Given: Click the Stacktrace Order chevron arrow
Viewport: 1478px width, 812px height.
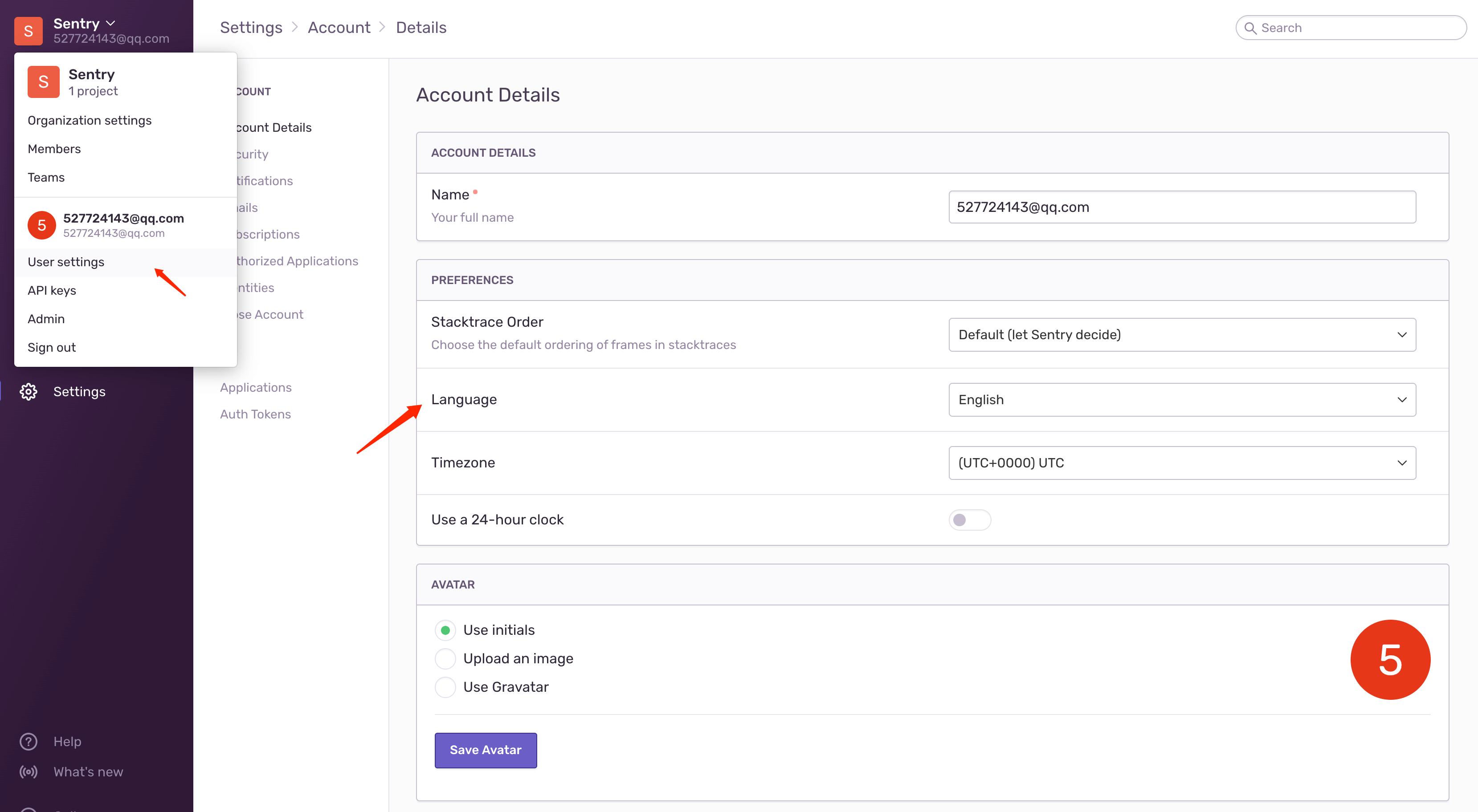Looking at the screenshot, I should 1402,335.
